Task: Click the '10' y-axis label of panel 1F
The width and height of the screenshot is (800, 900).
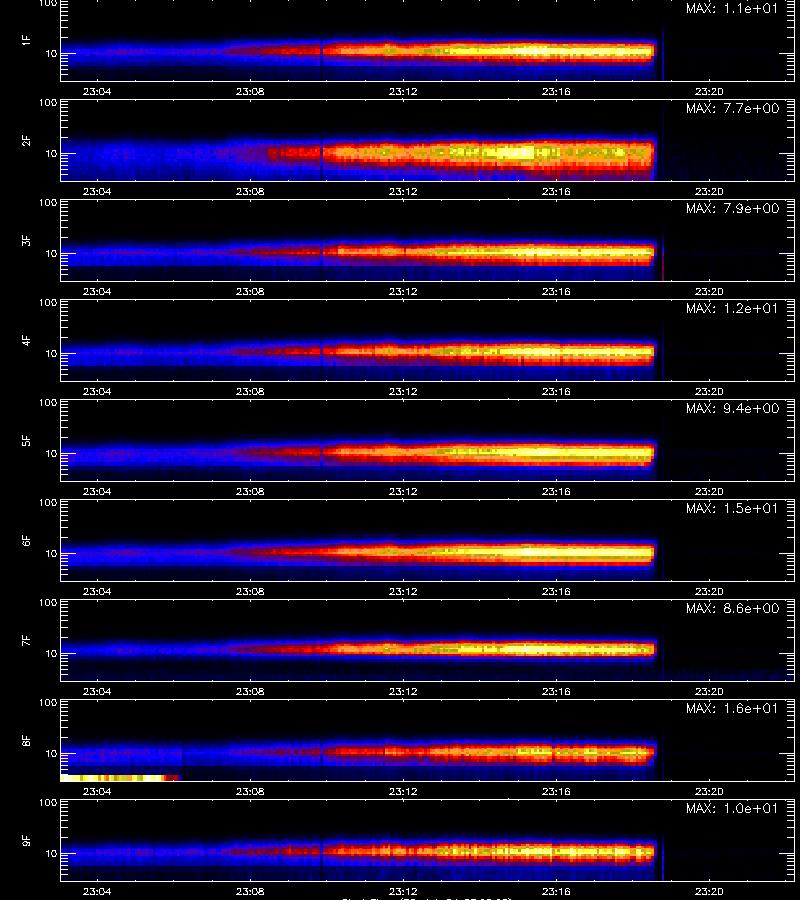Action: [x=52, y=53]
